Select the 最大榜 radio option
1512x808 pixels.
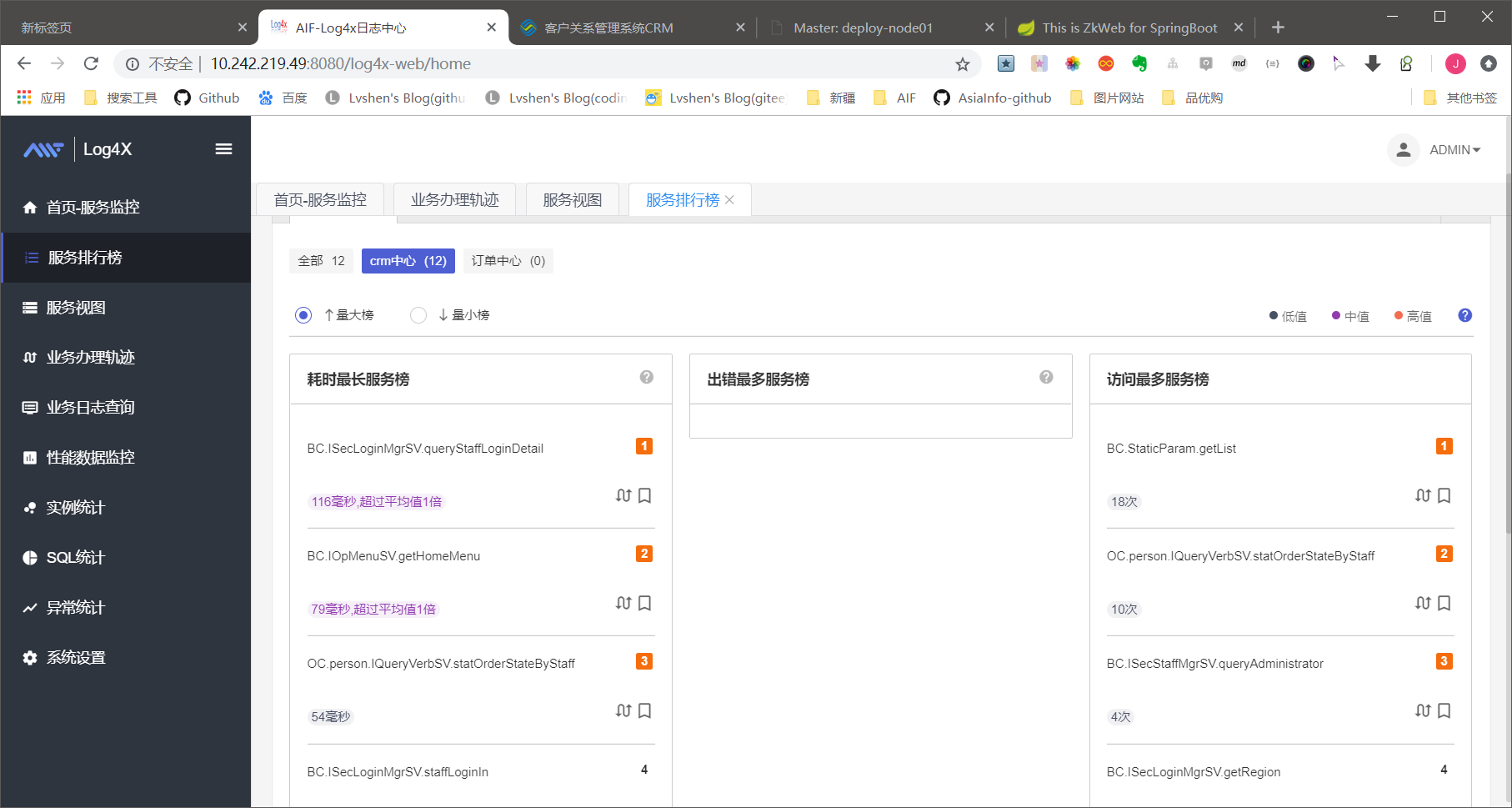(303, 315)
